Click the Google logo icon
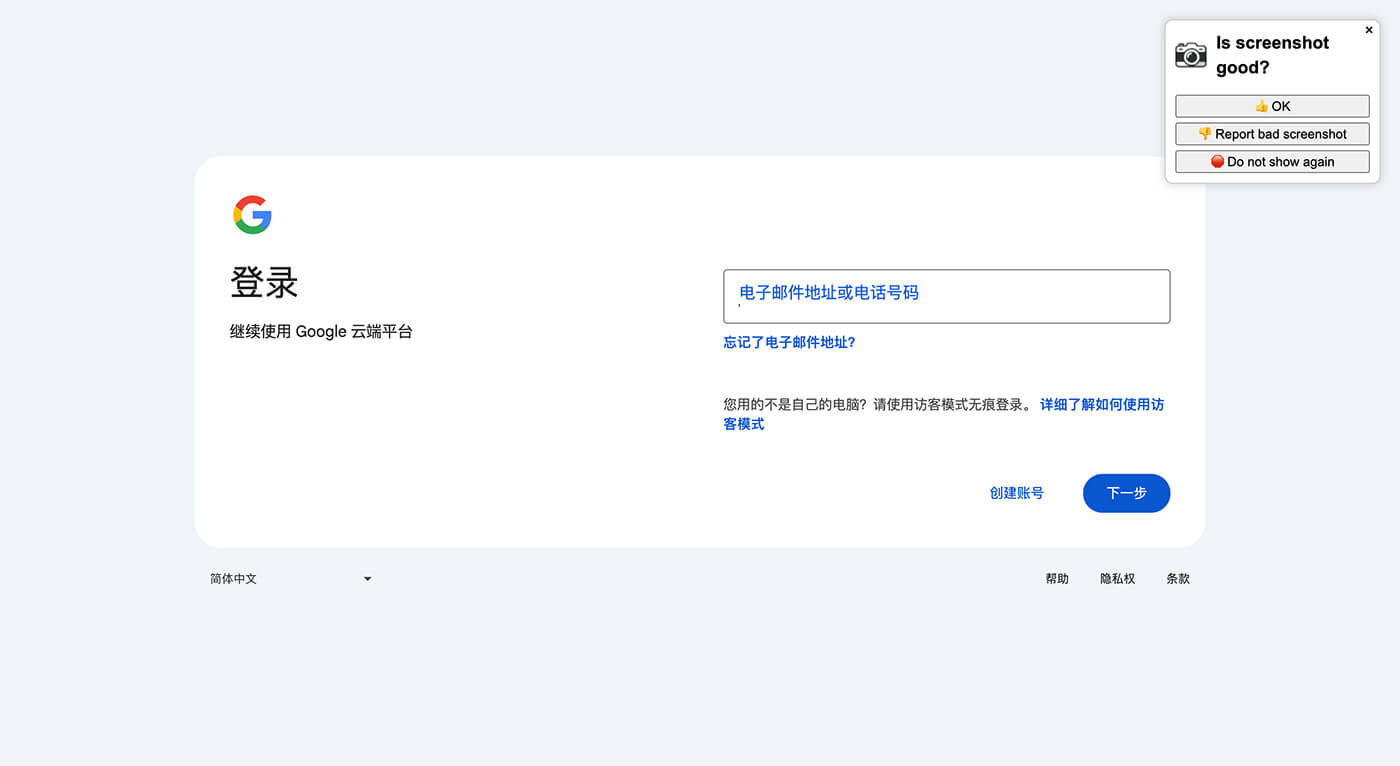The height and width of the screenshot is (766, 1400). pyautogui.click(x=252, y=215)
